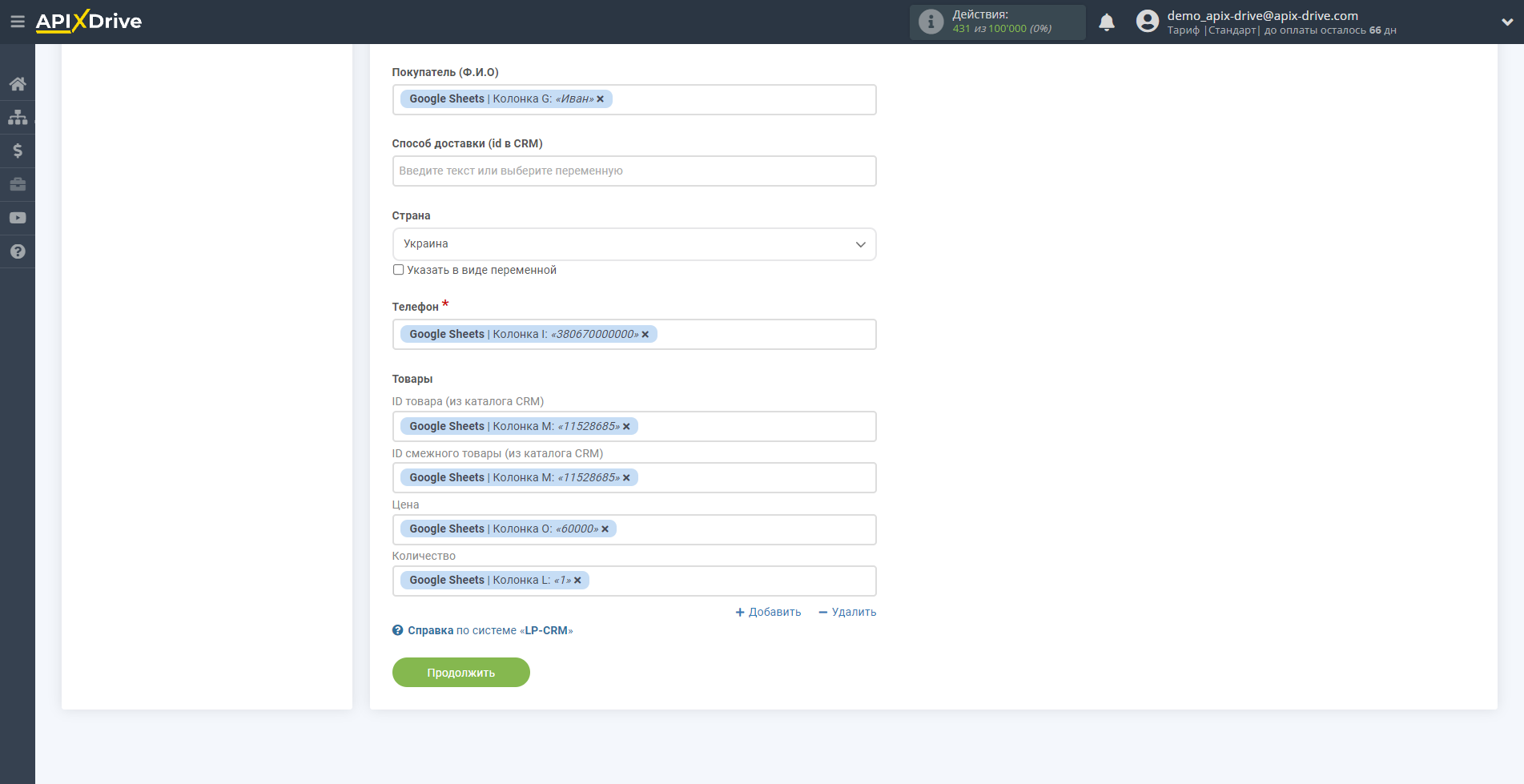Viewport: 1524px width, 784px height.
Task: Toggle 'Указать в виде переменной' checkbox
Action: click(398, 270)
